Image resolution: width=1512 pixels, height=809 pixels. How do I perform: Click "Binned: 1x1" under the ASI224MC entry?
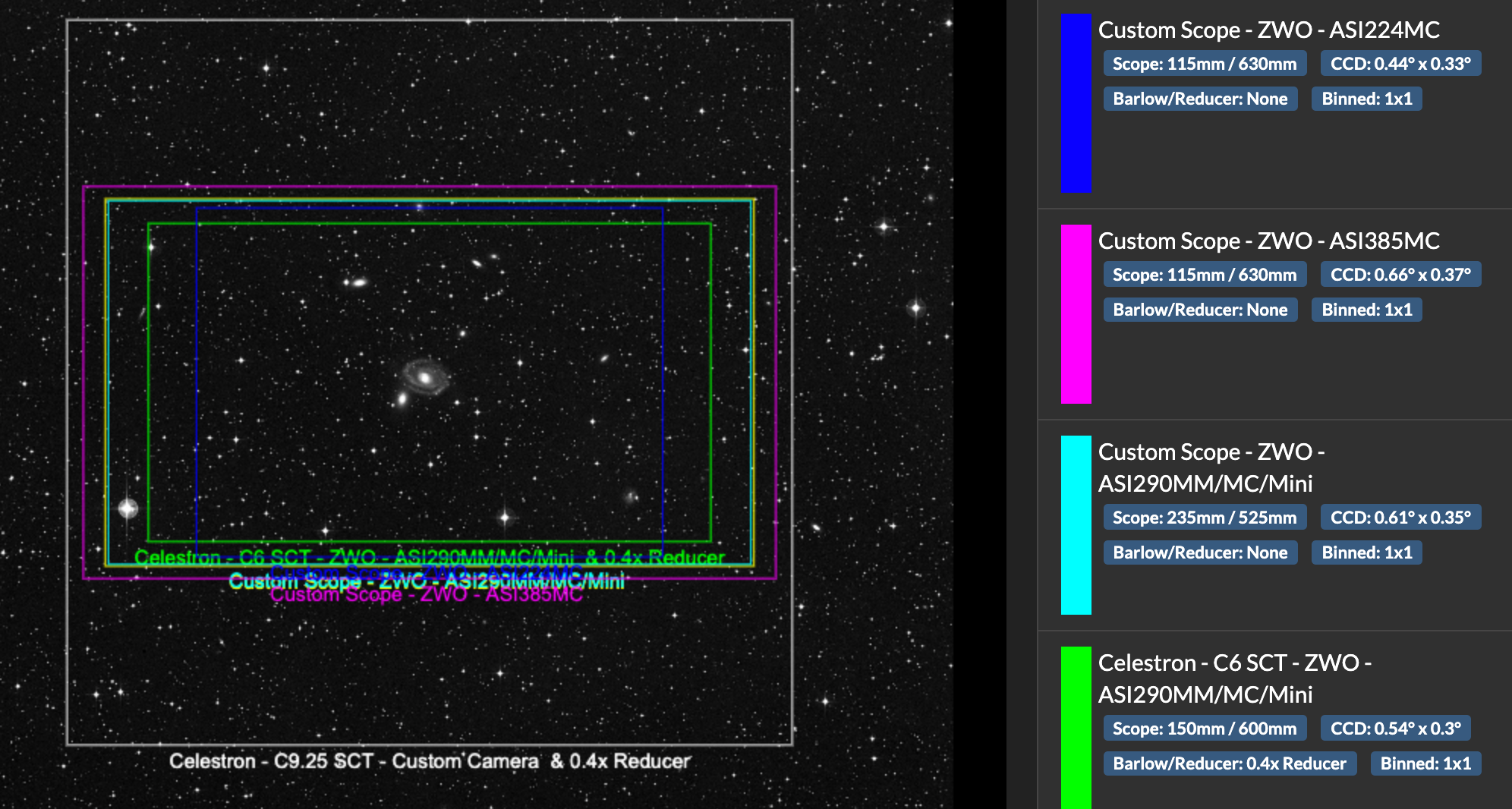[x=1366, y=99]
